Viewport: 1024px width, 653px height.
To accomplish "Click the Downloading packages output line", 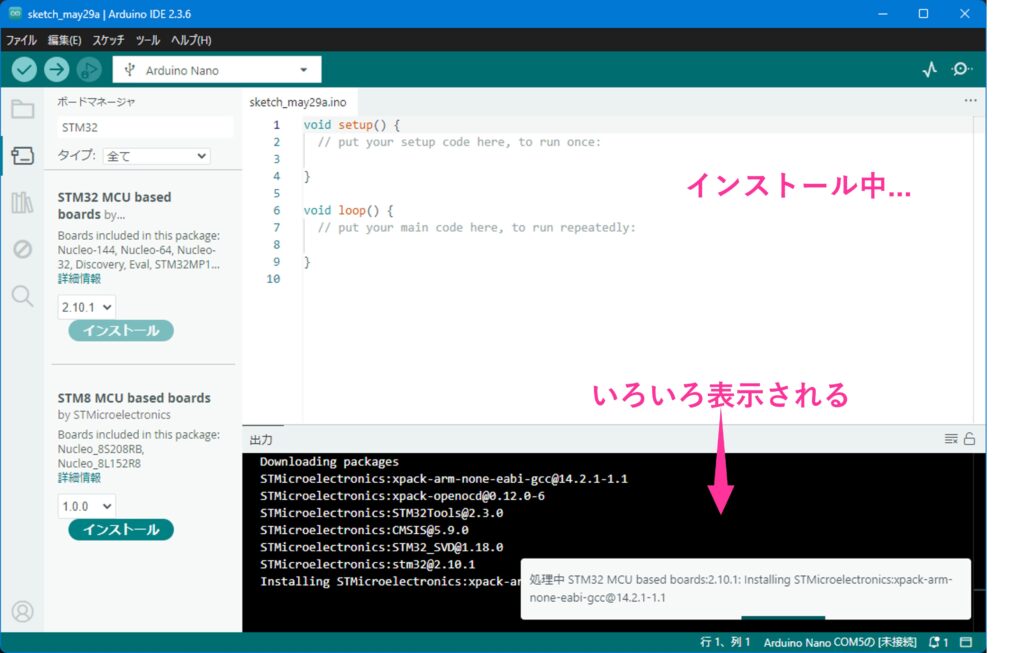I will (x=329, y=462).
